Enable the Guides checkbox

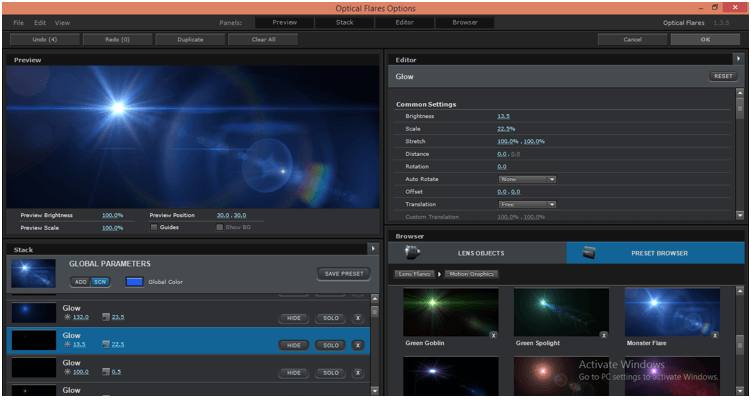tap(152, 227)
